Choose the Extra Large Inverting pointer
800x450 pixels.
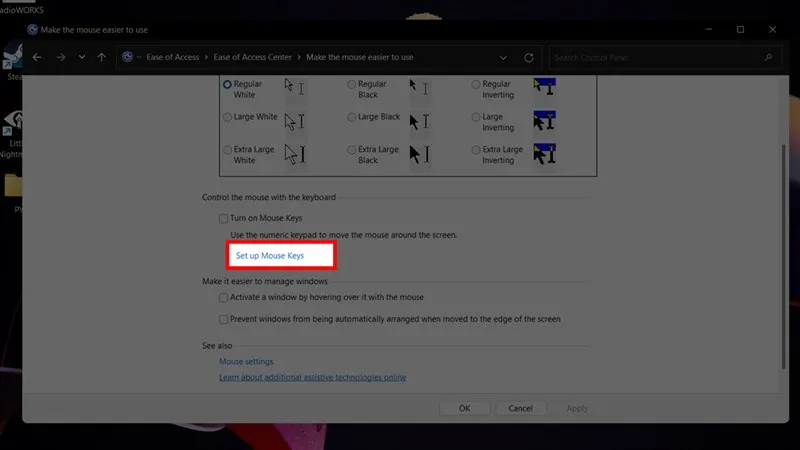pos(476,149)
